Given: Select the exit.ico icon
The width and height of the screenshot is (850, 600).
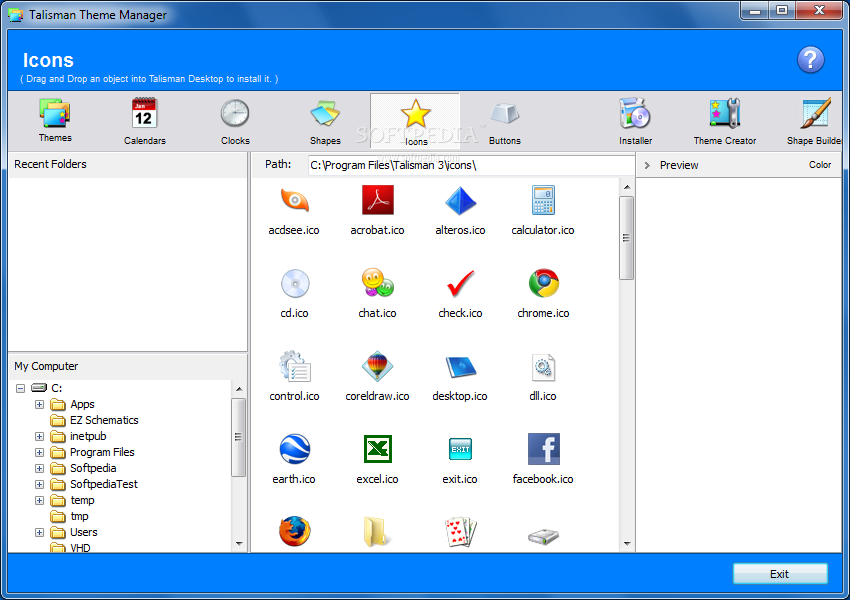Looking at the screenshot, I should click(460, 459).
